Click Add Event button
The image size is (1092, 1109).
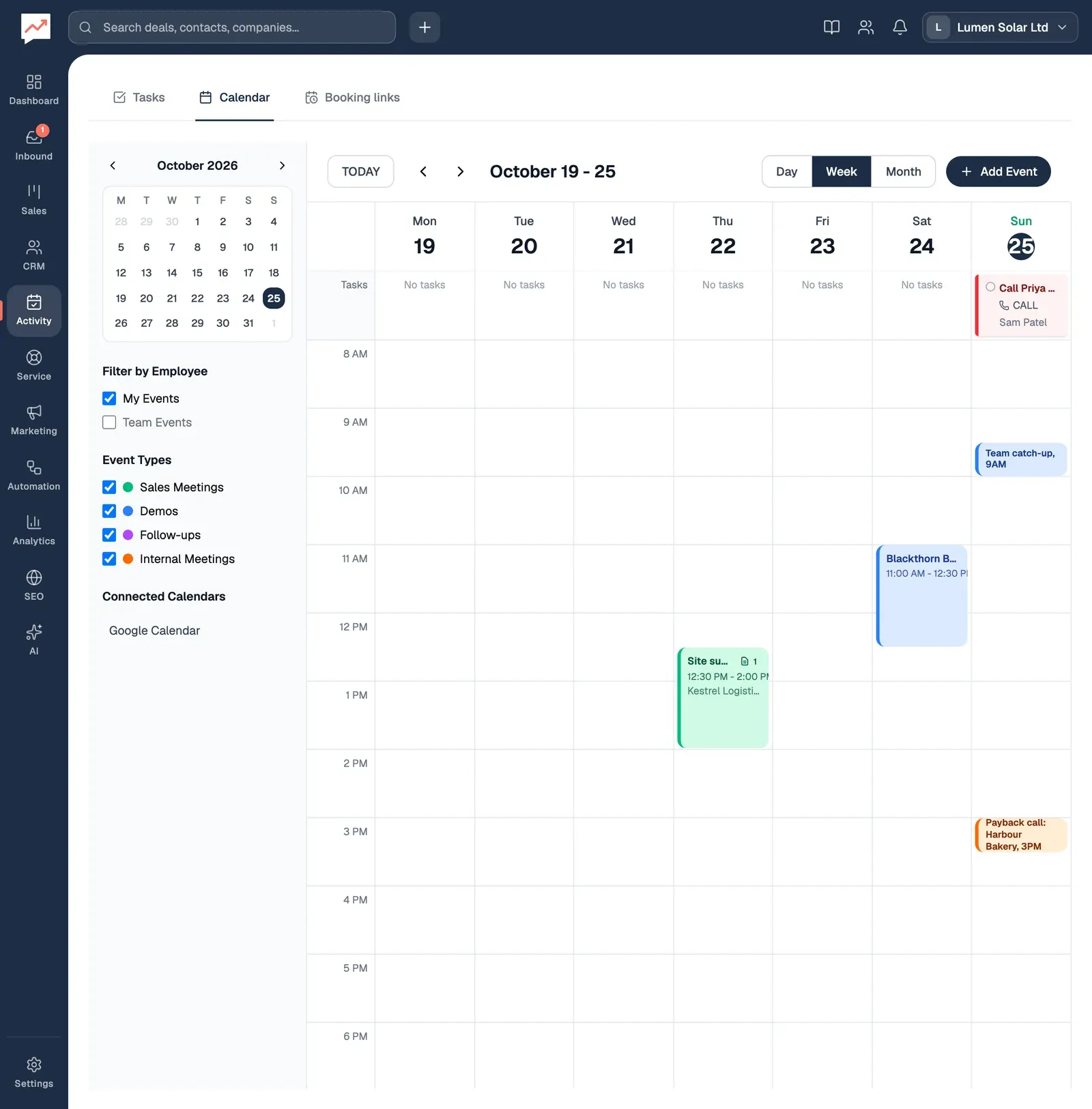tap(998, 171)
